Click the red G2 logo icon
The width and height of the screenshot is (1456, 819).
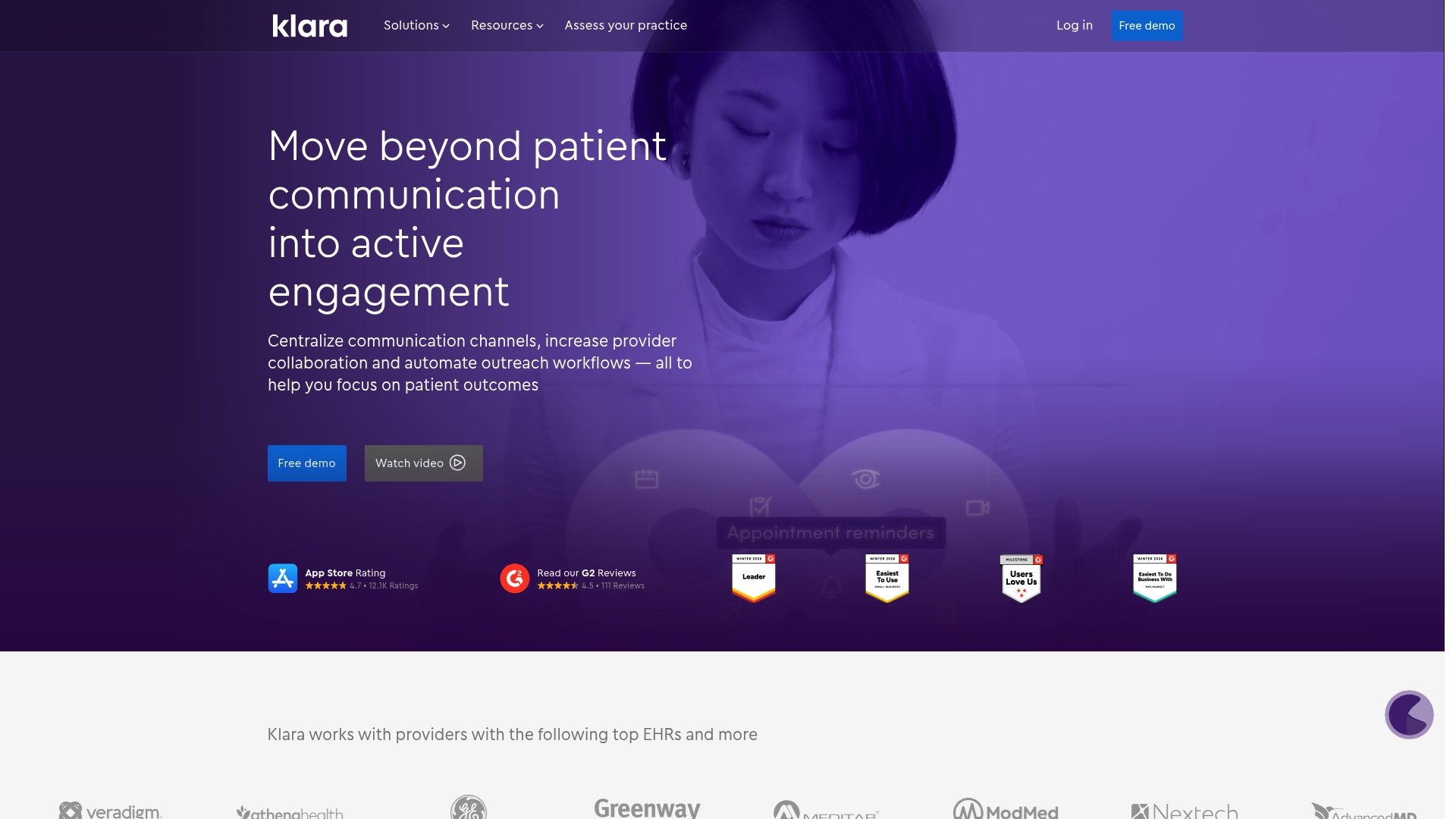click(x=514, y=579)
